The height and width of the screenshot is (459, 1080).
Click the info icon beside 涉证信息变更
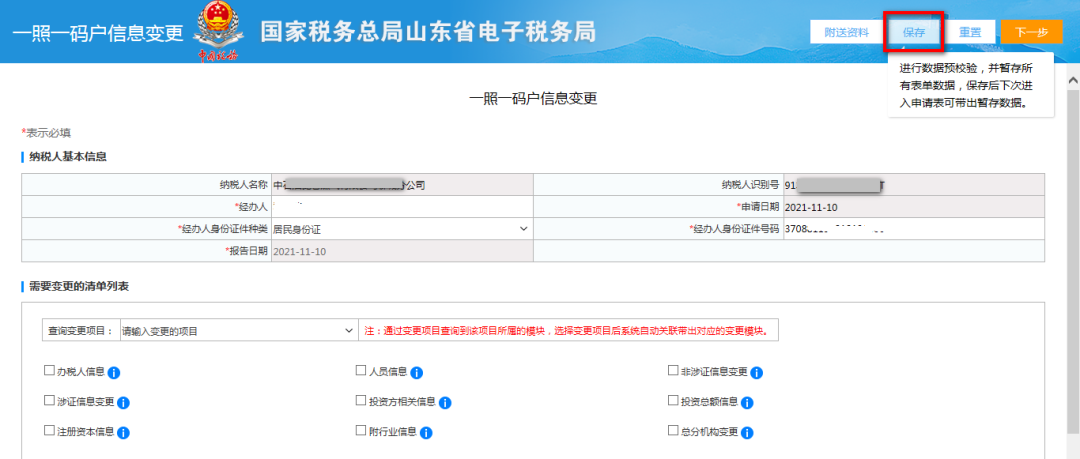124,403
